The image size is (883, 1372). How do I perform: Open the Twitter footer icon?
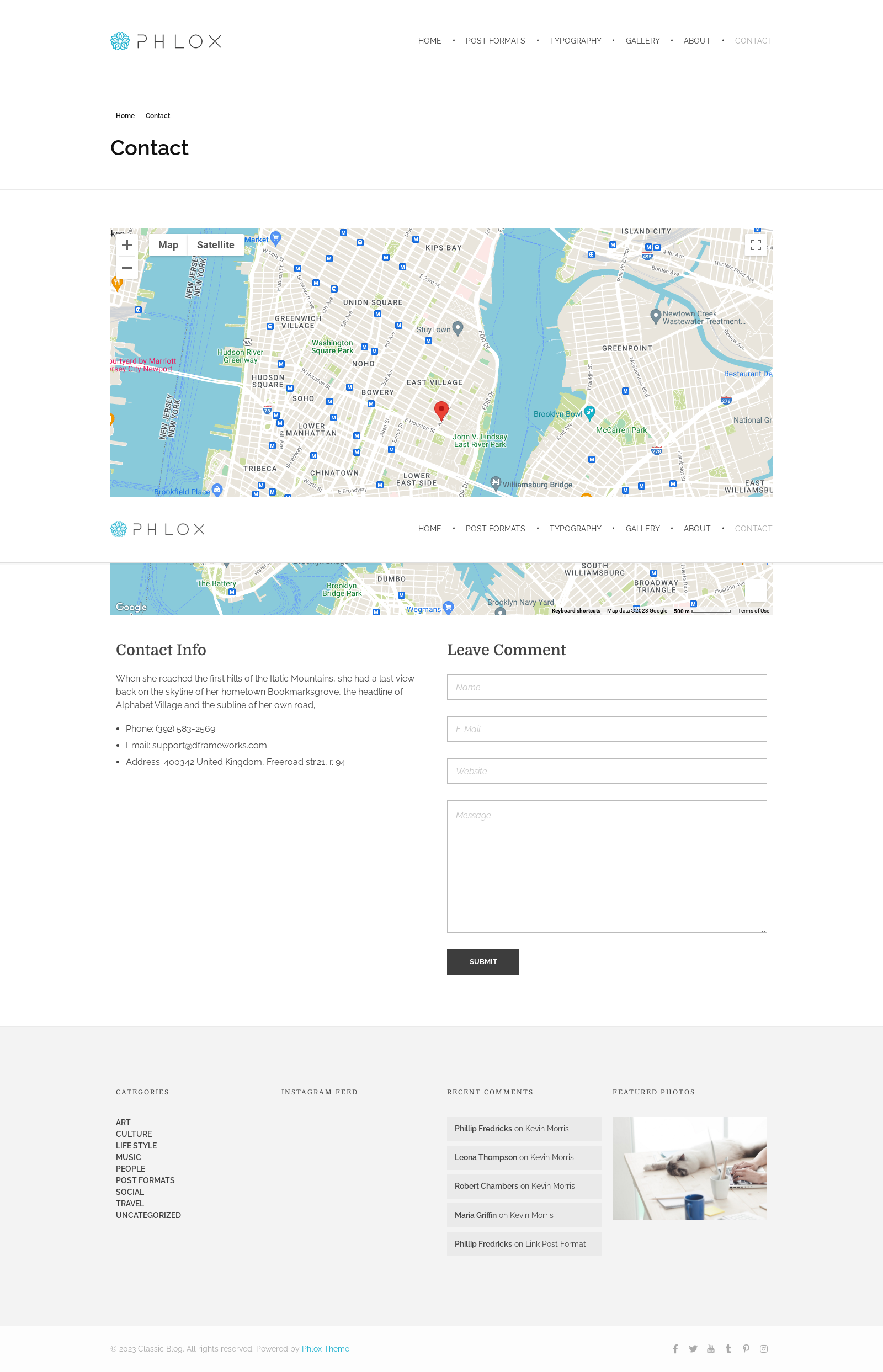coord(693,1348)
